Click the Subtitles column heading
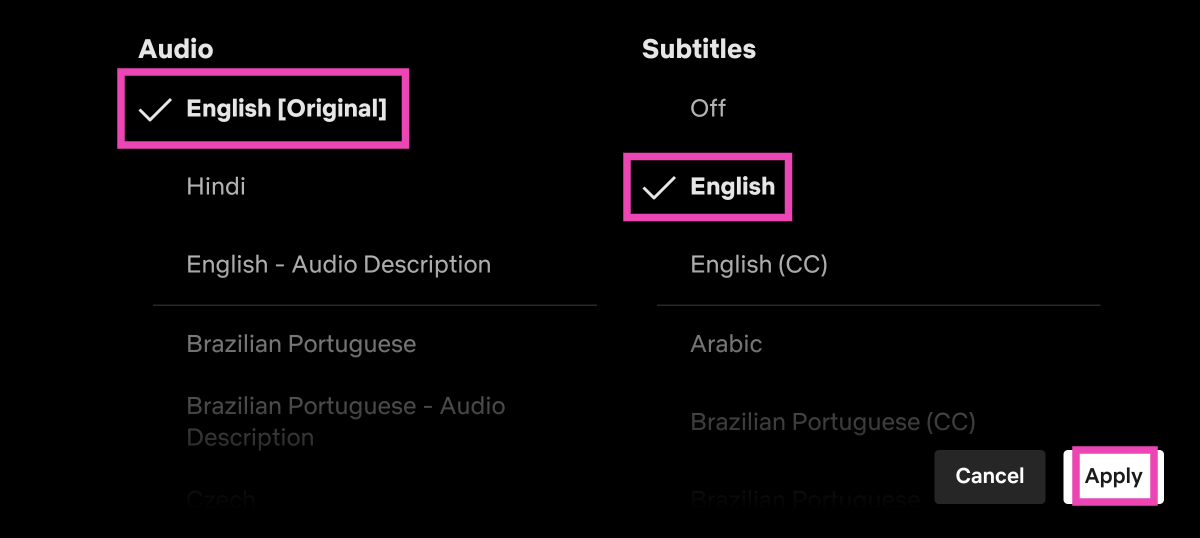Screen dimensions: 1200x538 pyautogui.click(x=699, y=48)
